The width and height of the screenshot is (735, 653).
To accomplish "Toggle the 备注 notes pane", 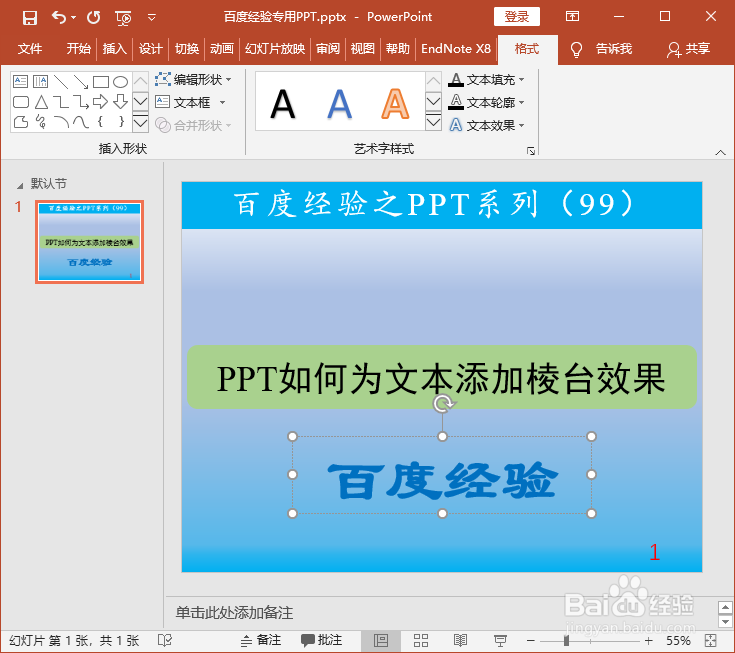I will coord(261,640).
